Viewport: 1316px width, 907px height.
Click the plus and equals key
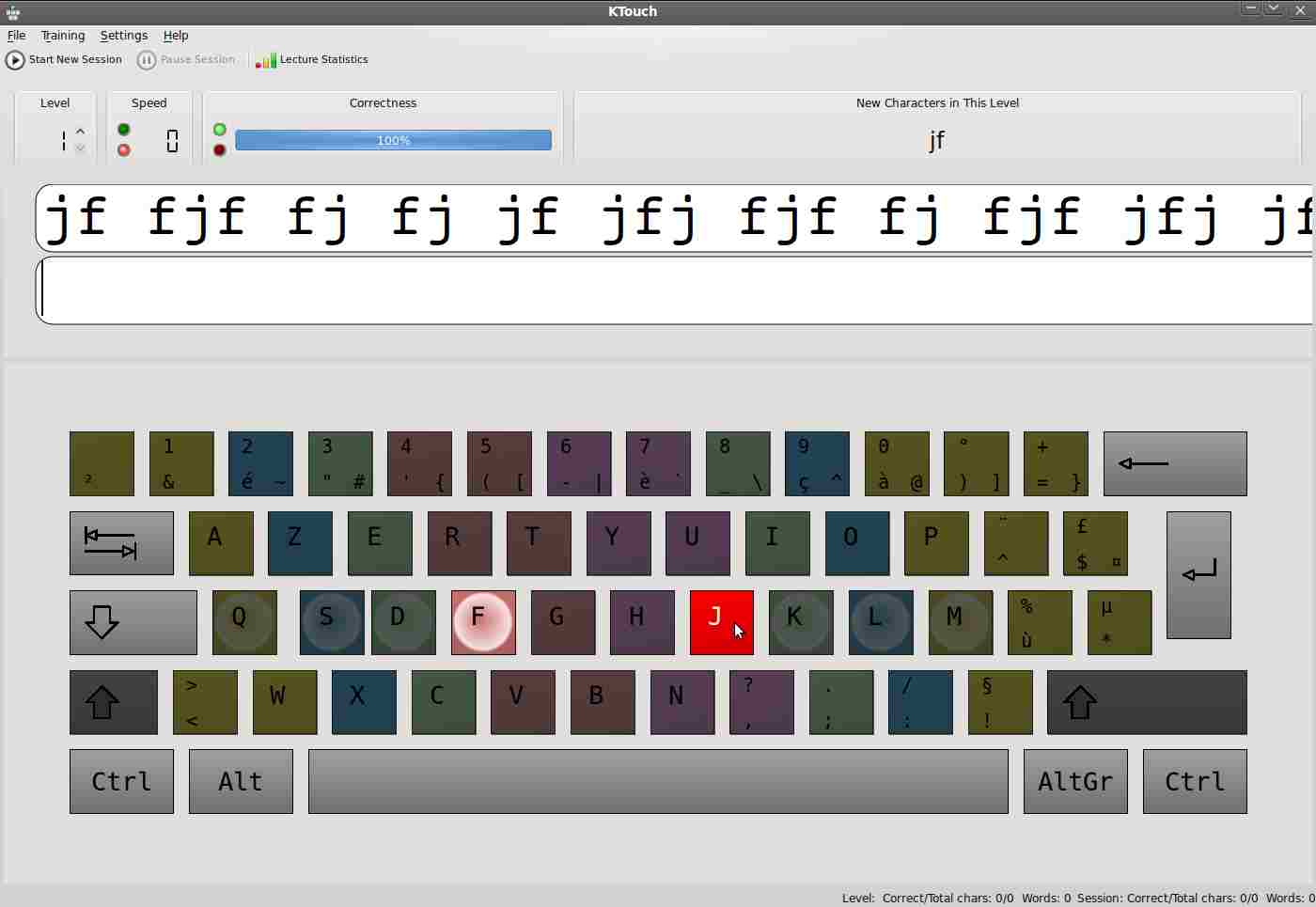coord(1056,463)
